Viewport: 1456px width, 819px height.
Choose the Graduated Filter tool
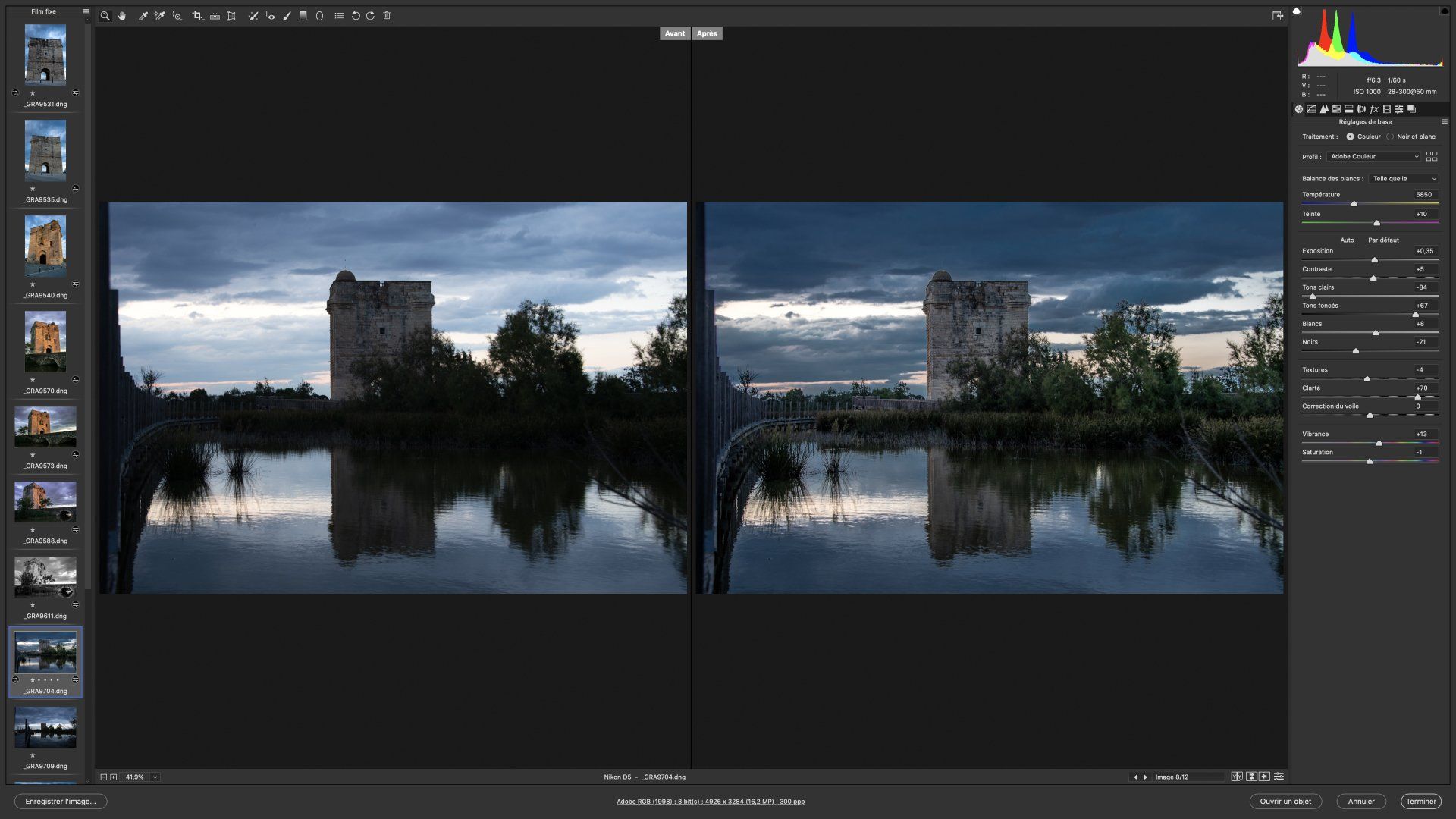click(303, 16)
